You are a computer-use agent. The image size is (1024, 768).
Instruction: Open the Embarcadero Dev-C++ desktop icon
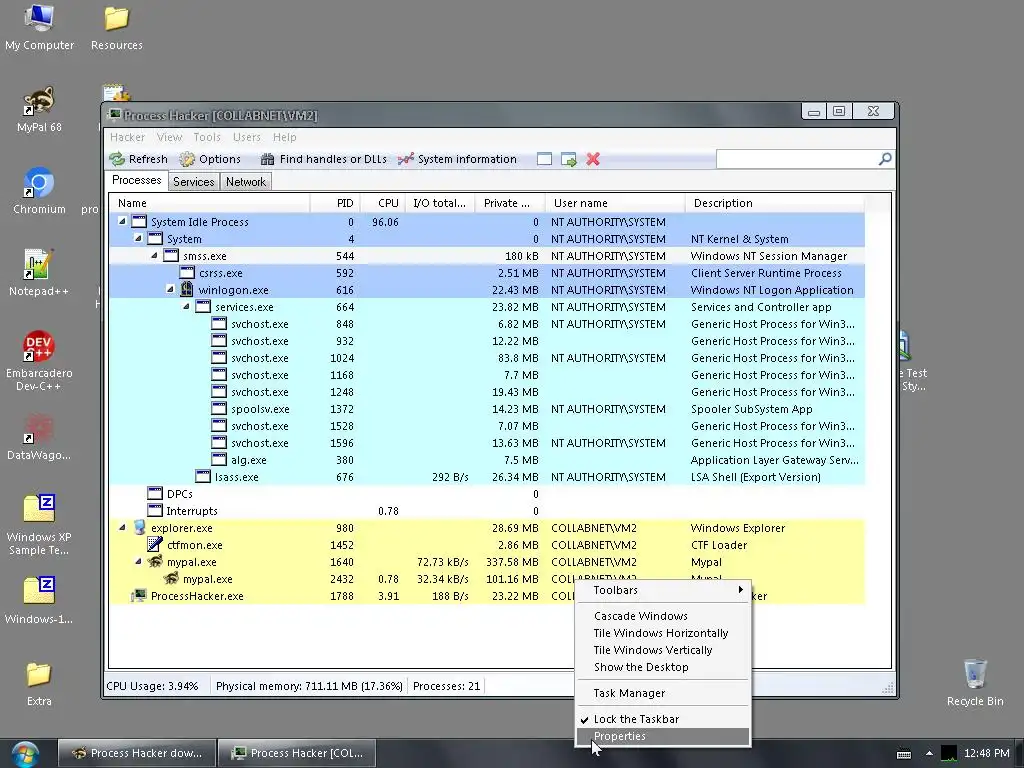pyautogui.click(x=39, y=360)
